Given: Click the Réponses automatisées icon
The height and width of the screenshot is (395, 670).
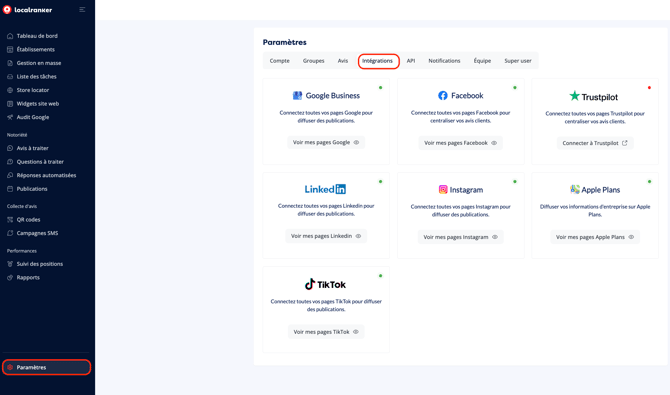Looking at the screenshot, I should (x=10, y=175).
